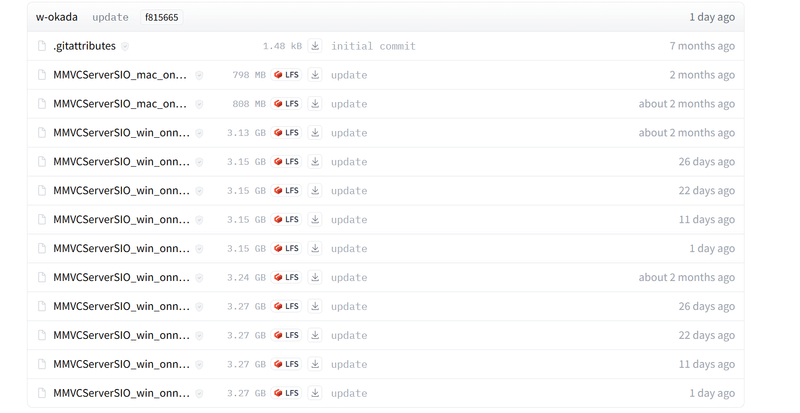Download the 3.27 GB file from 11 days ago

[315, 364]
